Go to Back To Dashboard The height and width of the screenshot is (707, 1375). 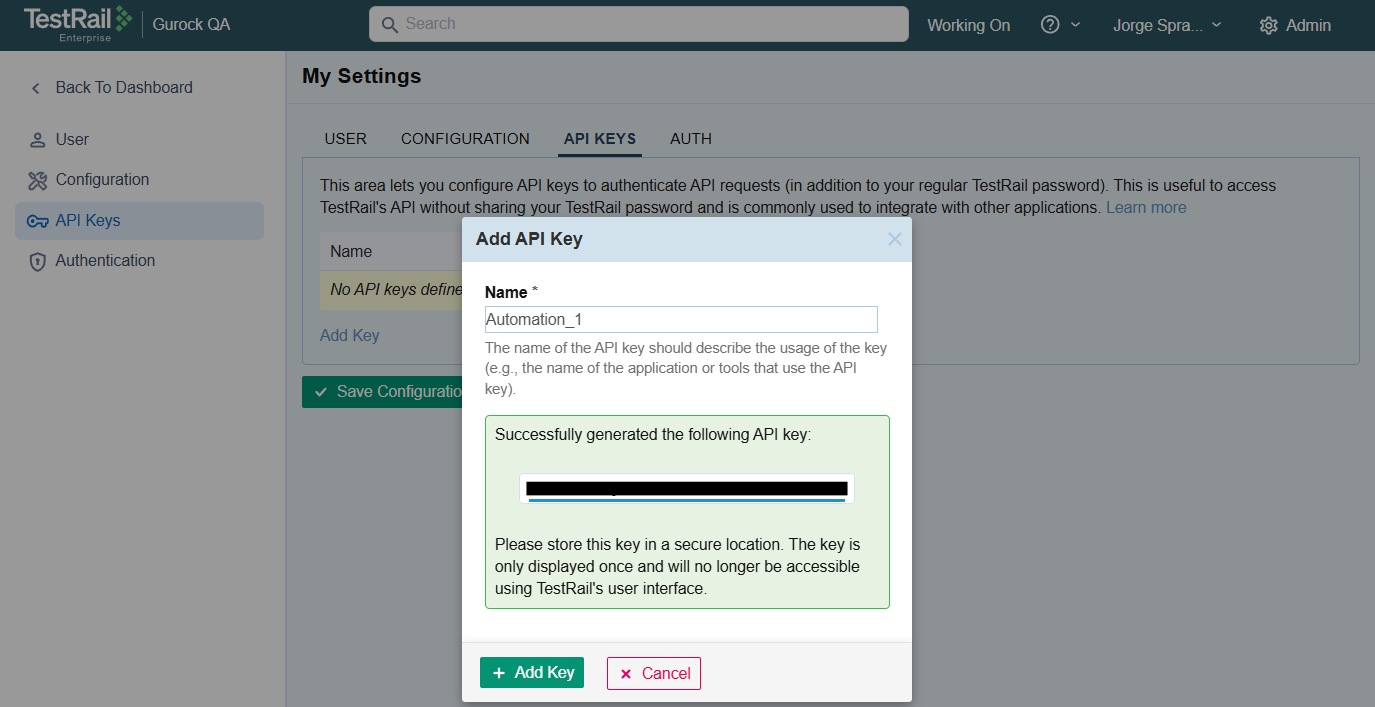click(x=124, y=88)
